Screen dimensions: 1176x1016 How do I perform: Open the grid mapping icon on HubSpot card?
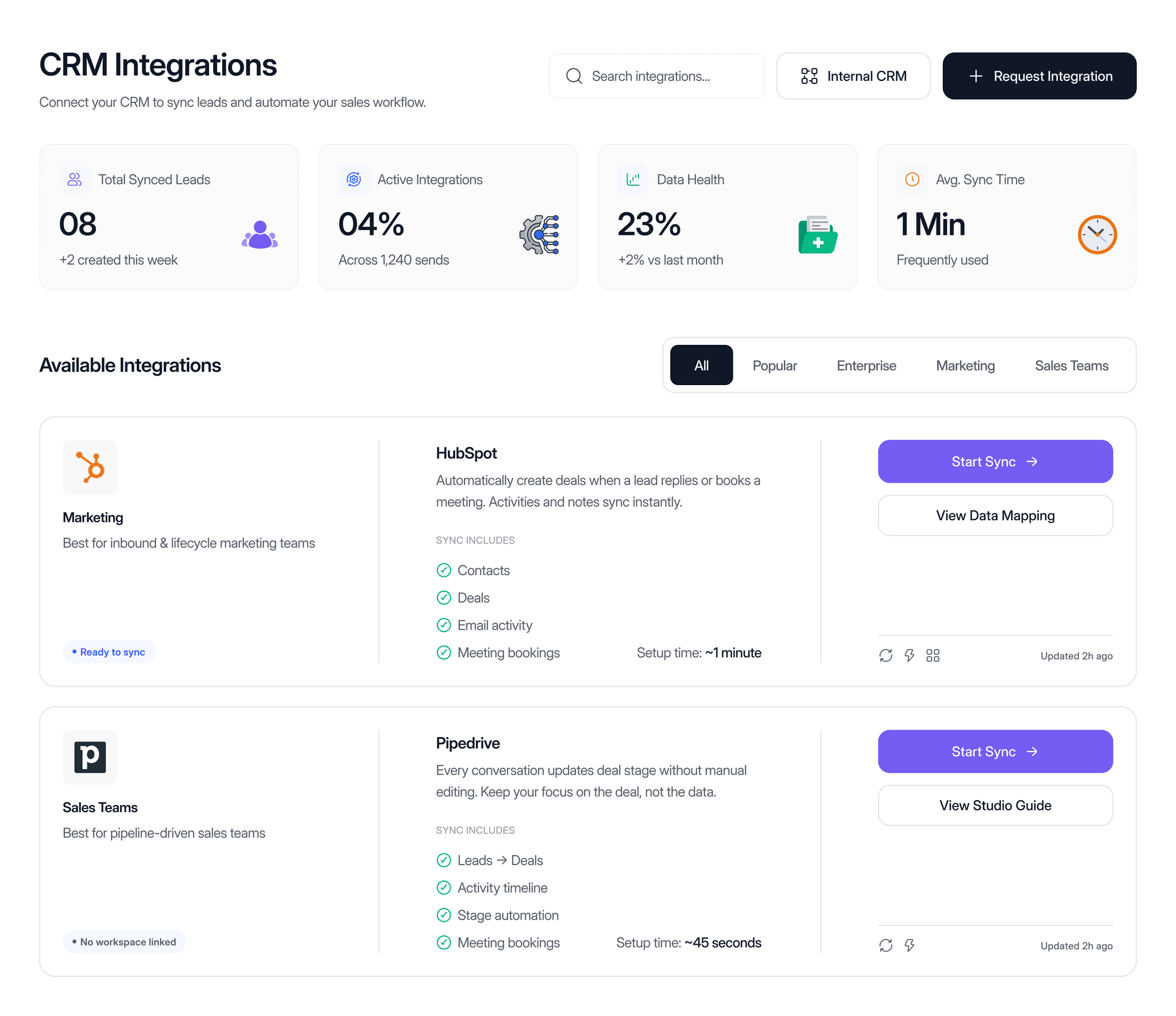(933, 656)
